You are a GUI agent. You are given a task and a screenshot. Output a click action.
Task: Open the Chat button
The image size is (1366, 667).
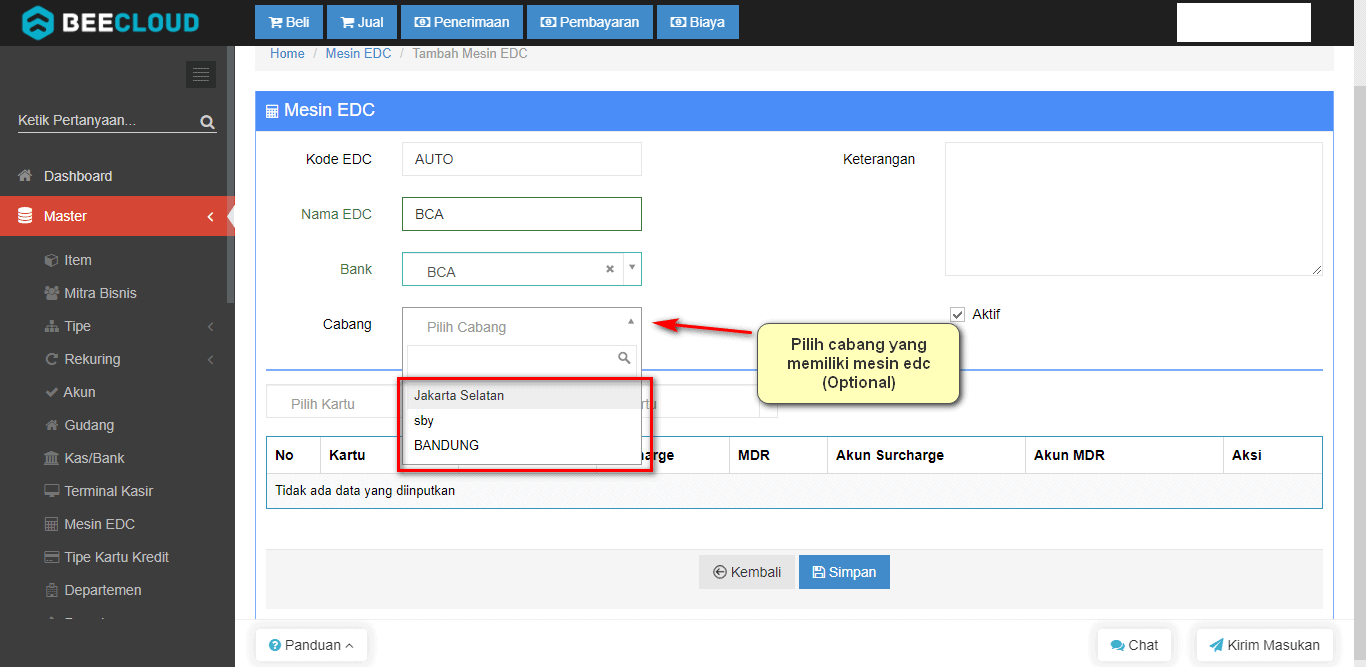point(1134,645)
